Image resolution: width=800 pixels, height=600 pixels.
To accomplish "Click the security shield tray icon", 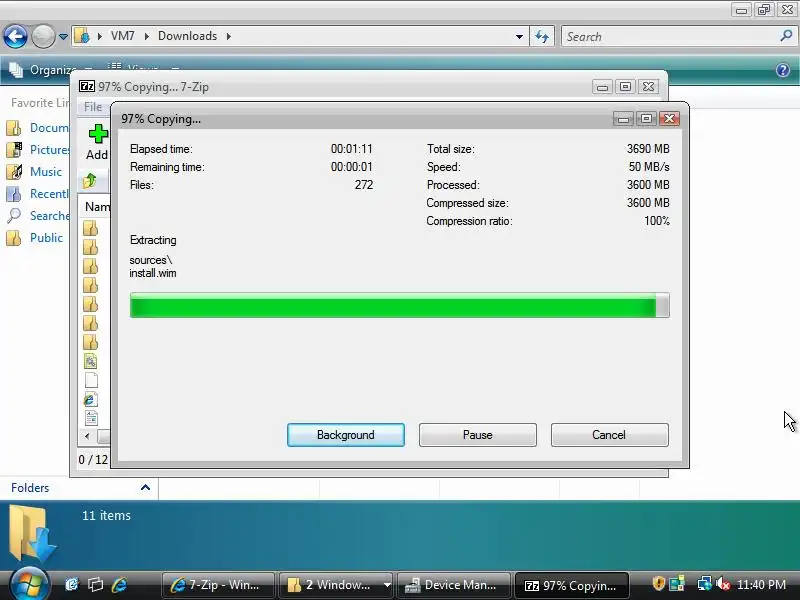I will (x=659, y=583).
